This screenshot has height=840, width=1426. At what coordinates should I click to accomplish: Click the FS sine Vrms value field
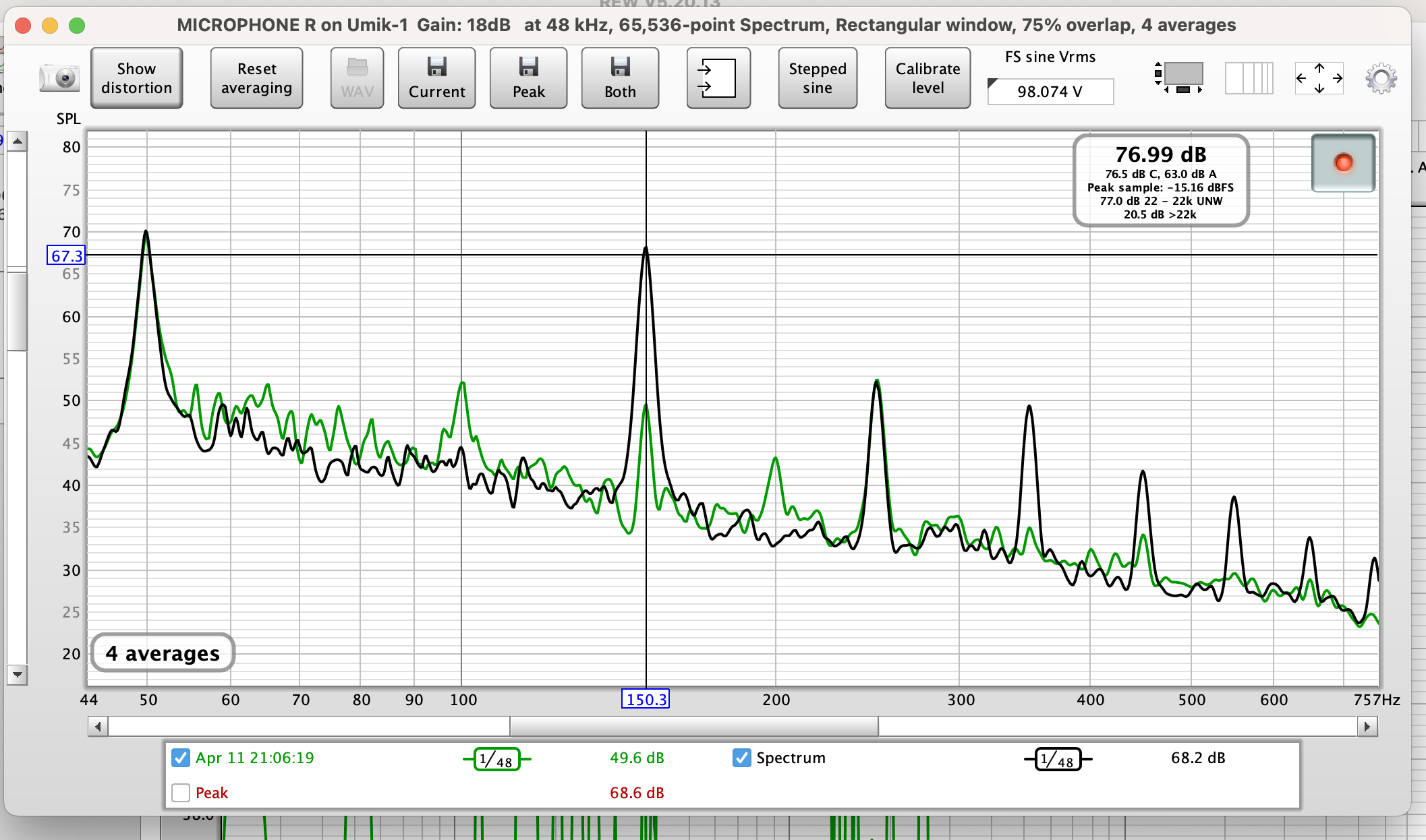point(1050,92)
